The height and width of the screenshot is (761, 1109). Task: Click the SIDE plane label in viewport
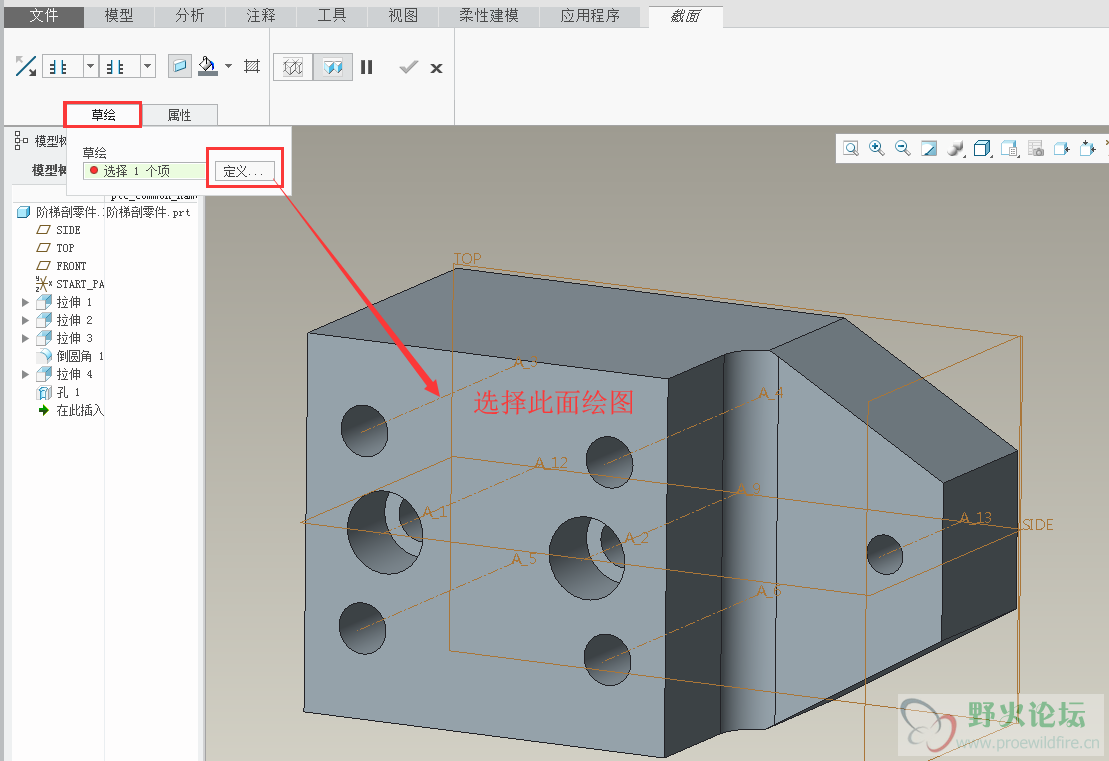pos(1038,525)
